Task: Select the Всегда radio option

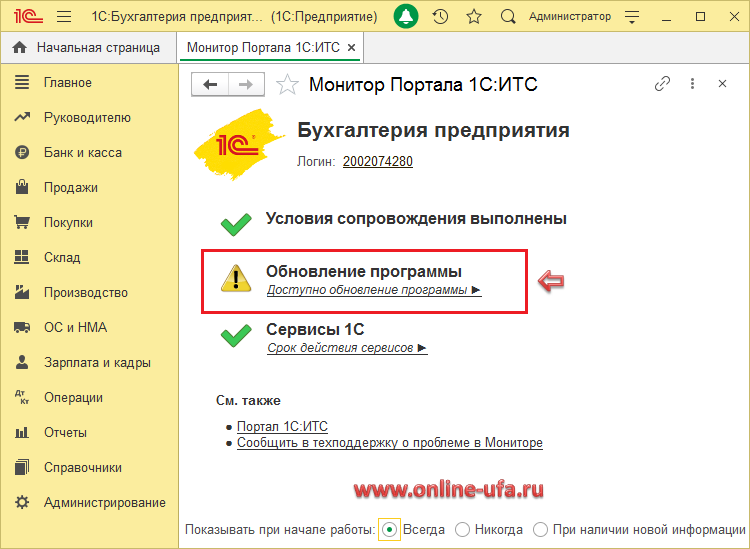Action: tap(390, 529)
